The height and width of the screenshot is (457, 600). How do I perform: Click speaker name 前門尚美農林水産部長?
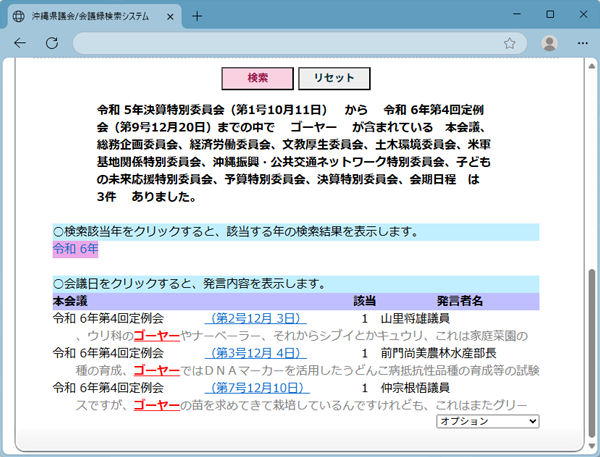click(x=439, y=353)
